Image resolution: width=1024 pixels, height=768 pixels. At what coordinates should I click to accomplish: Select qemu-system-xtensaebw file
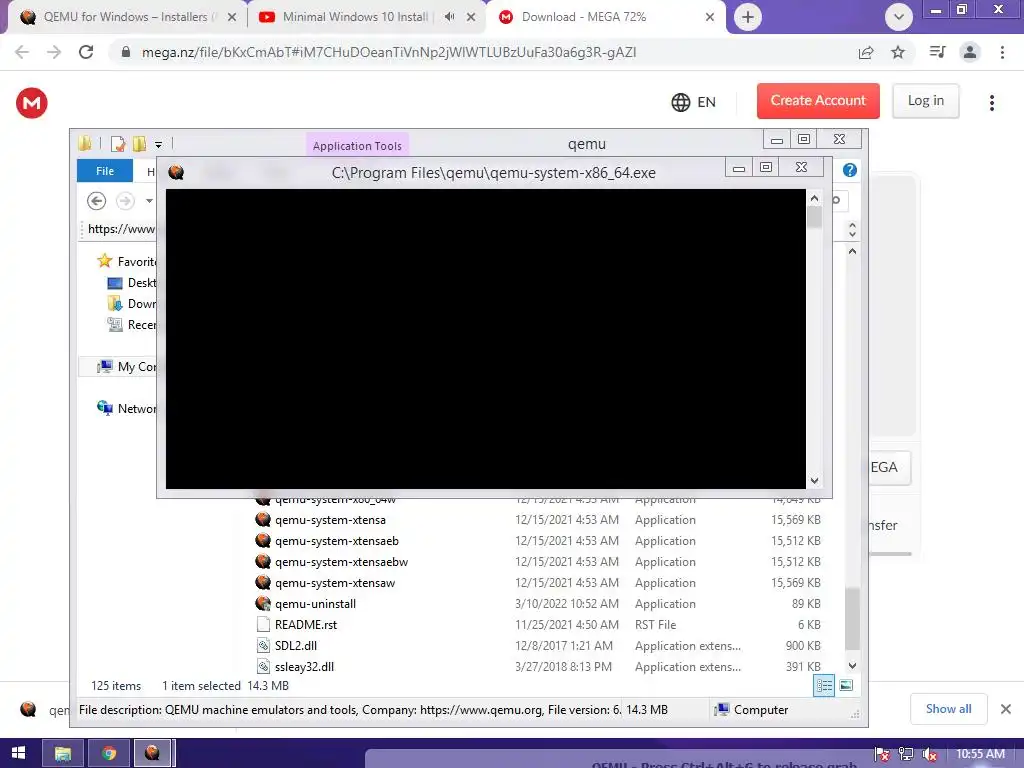tap(341, 562)
